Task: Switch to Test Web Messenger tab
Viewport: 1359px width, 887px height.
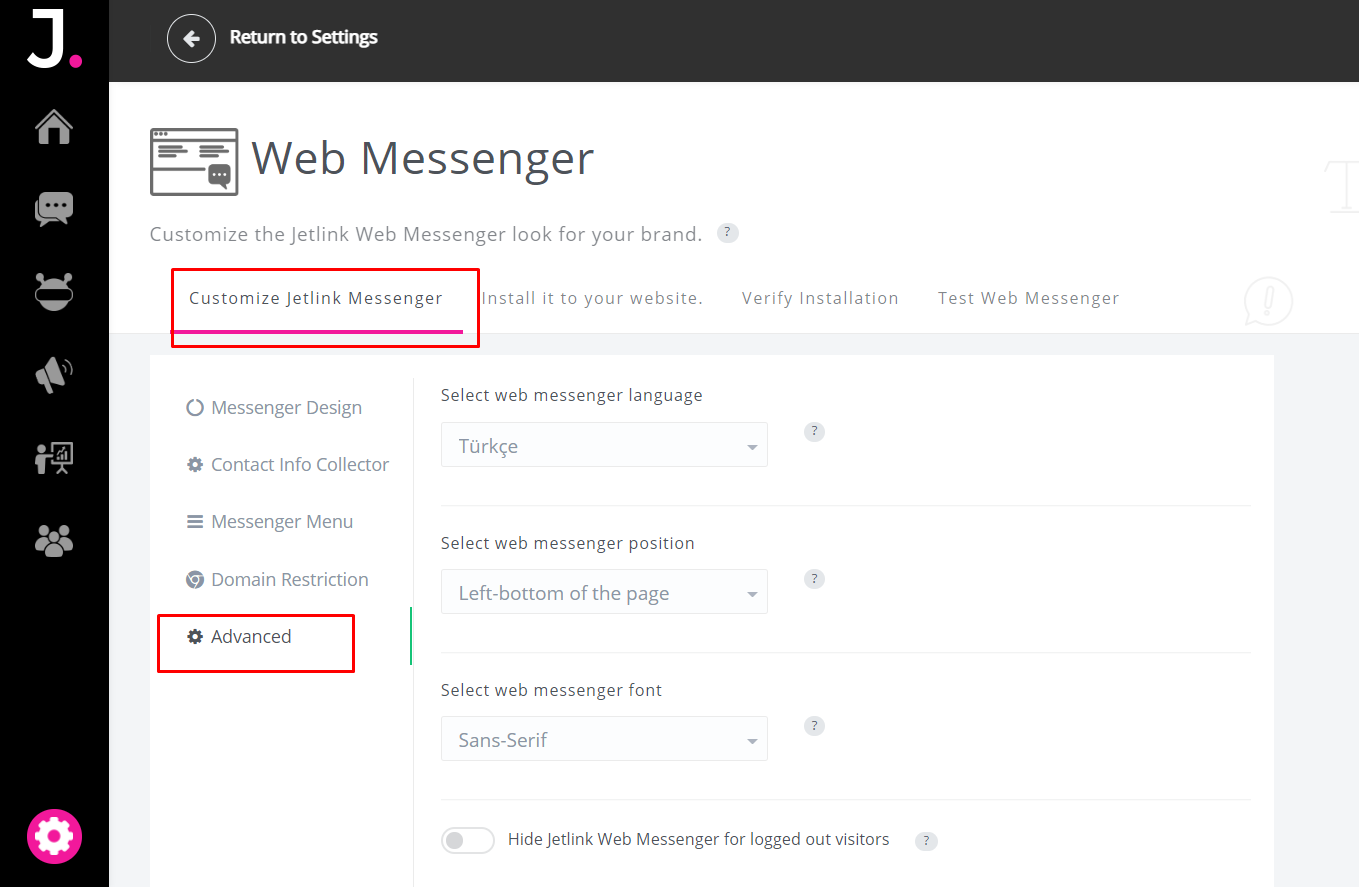Action: pos(1028,298)
